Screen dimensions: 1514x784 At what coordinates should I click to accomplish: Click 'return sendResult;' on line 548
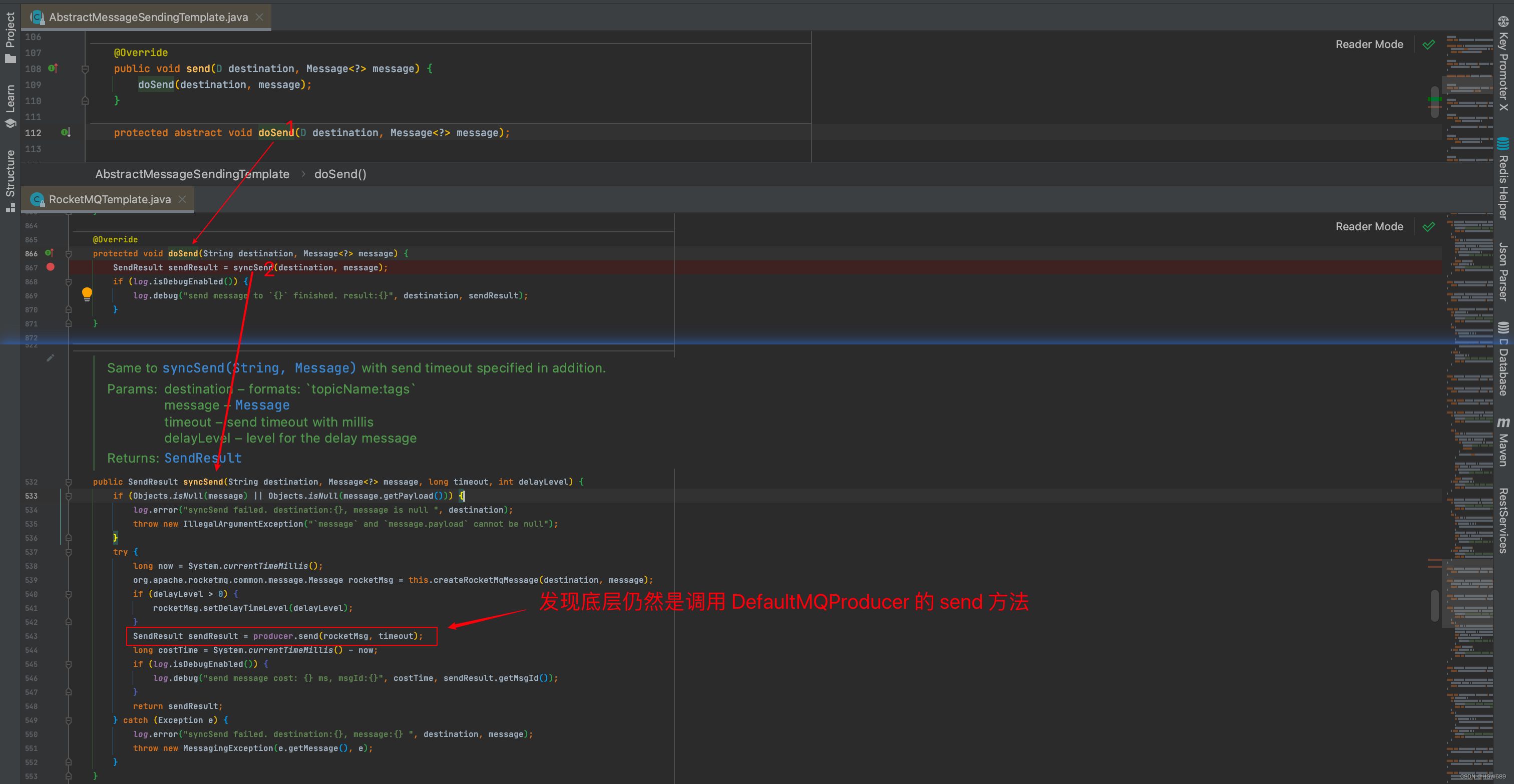178,706
